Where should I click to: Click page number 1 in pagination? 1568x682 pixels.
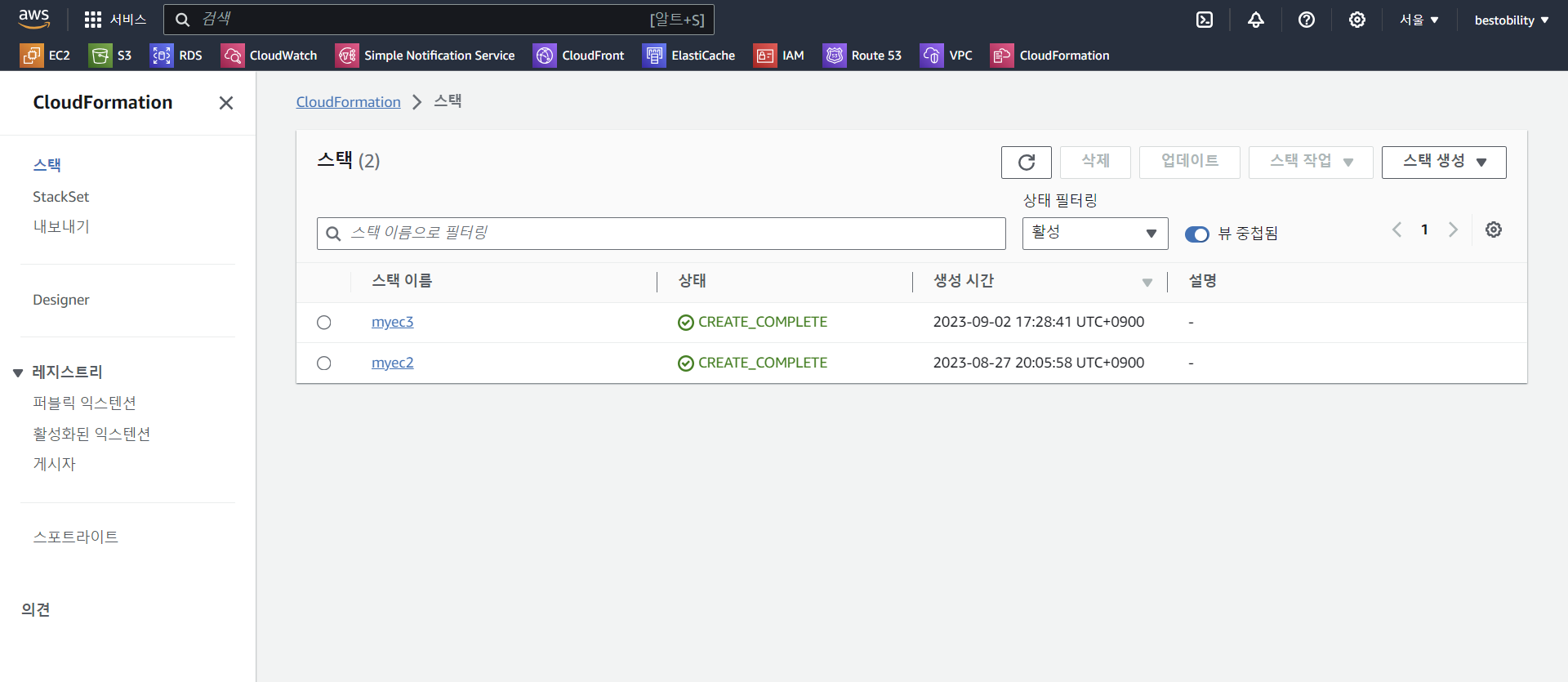1425,230
